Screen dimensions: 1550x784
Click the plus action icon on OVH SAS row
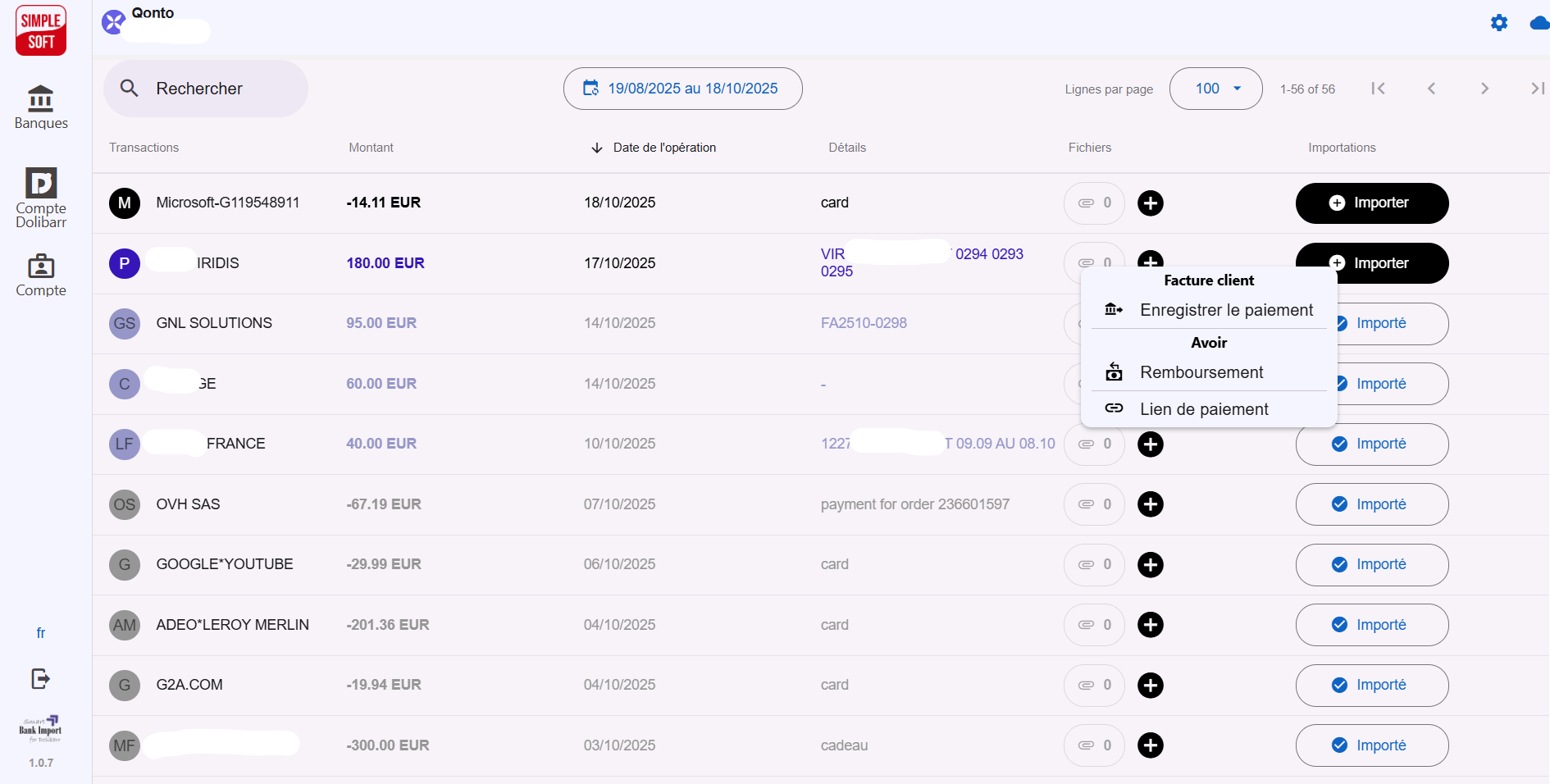coord(1151,504)
